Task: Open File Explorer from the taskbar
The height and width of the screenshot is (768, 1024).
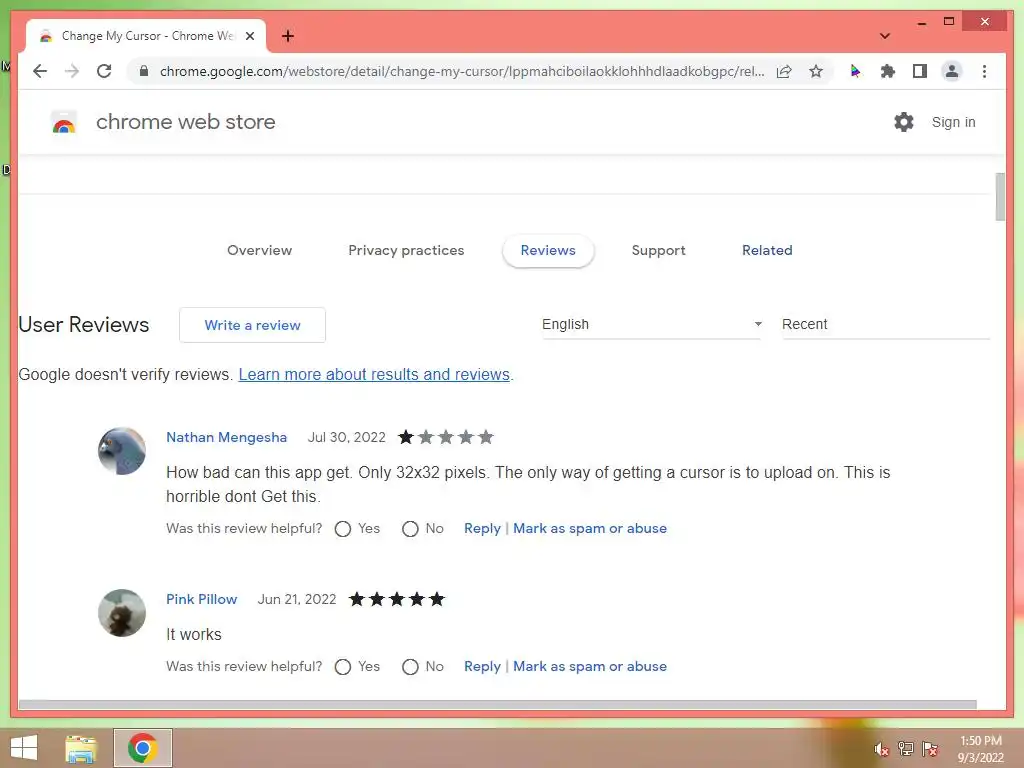Action: click(81, 748)
